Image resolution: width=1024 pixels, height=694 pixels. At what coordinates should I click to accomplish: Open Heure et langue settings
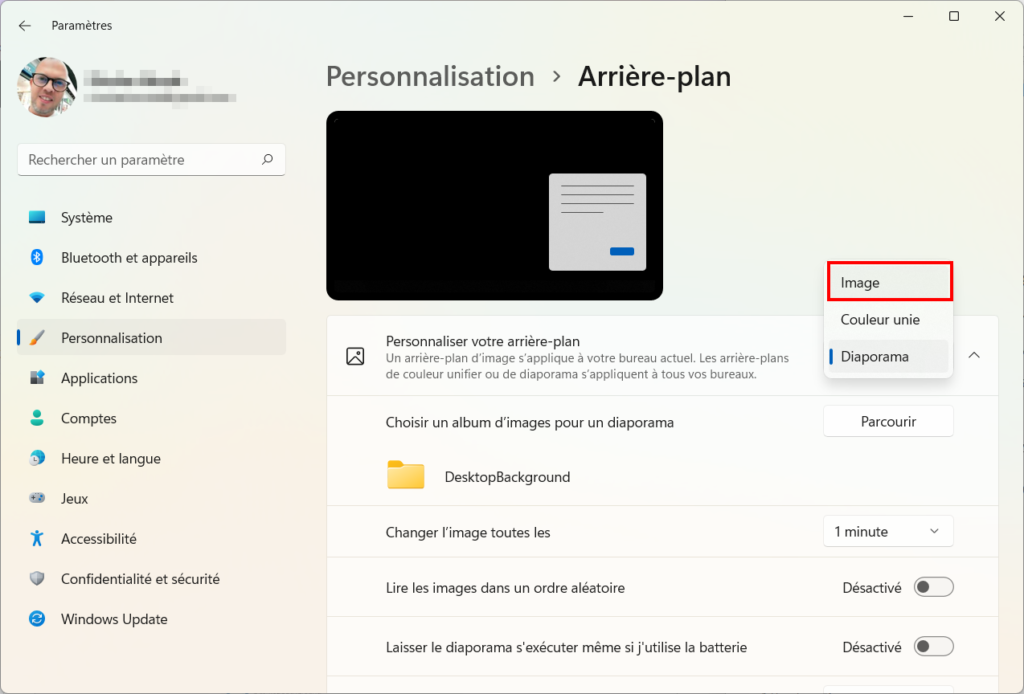[x=152, y=458]
